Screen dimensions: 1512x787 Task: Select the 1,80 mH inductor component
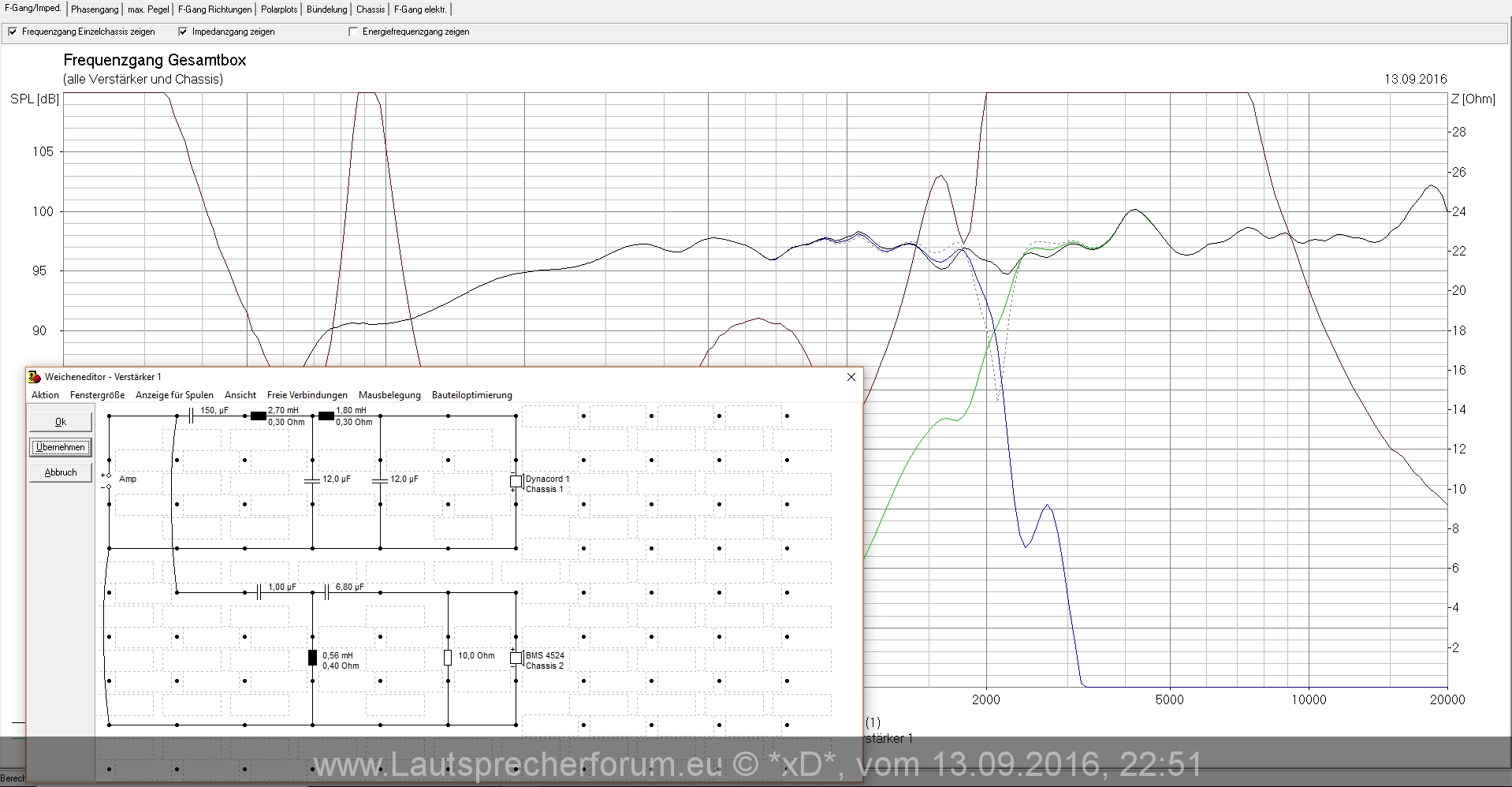tap(326, 416)
